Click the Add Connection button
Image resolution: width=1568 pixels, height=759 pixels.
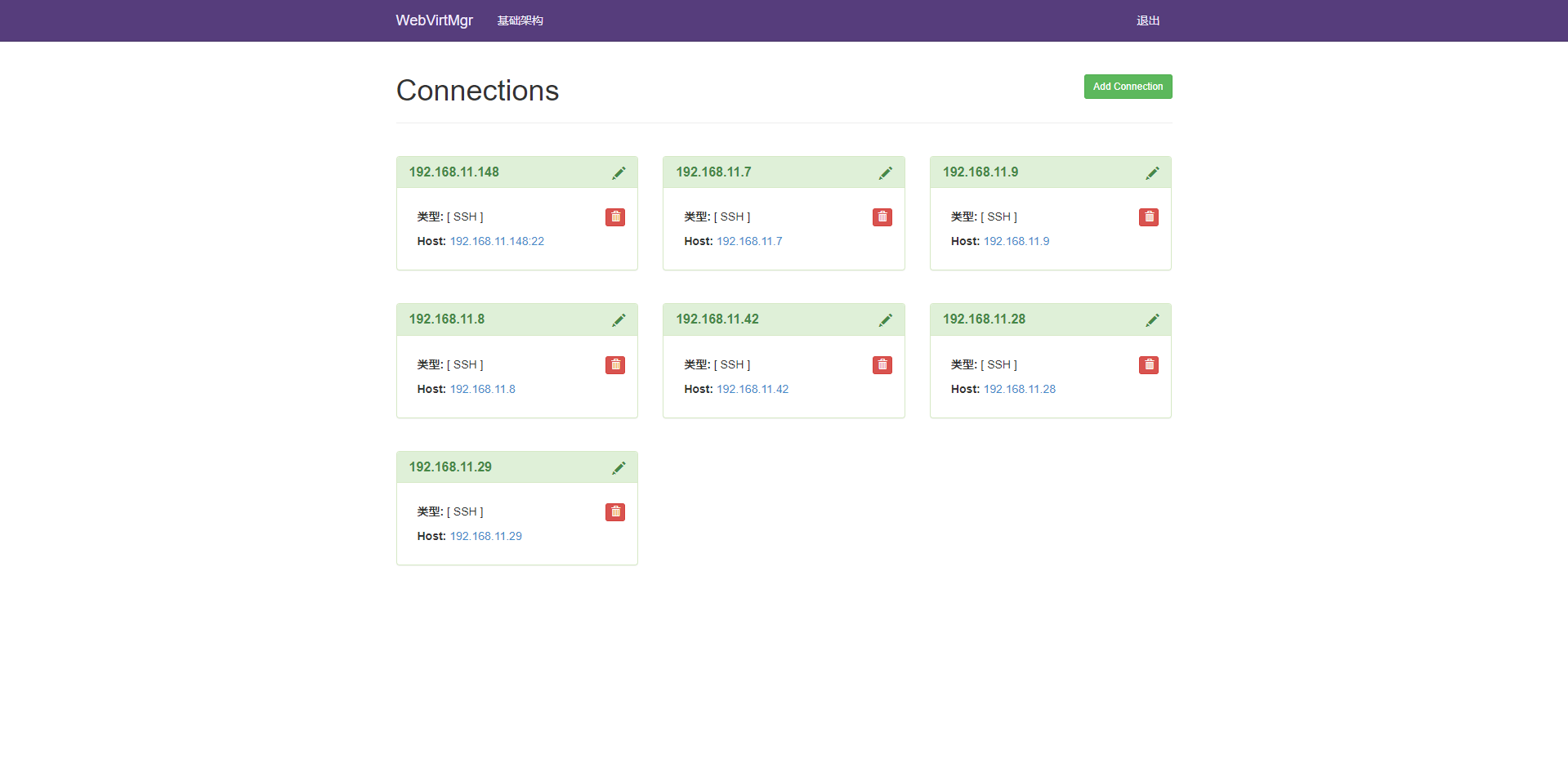pyautogui.click(x=1128, y=87)
